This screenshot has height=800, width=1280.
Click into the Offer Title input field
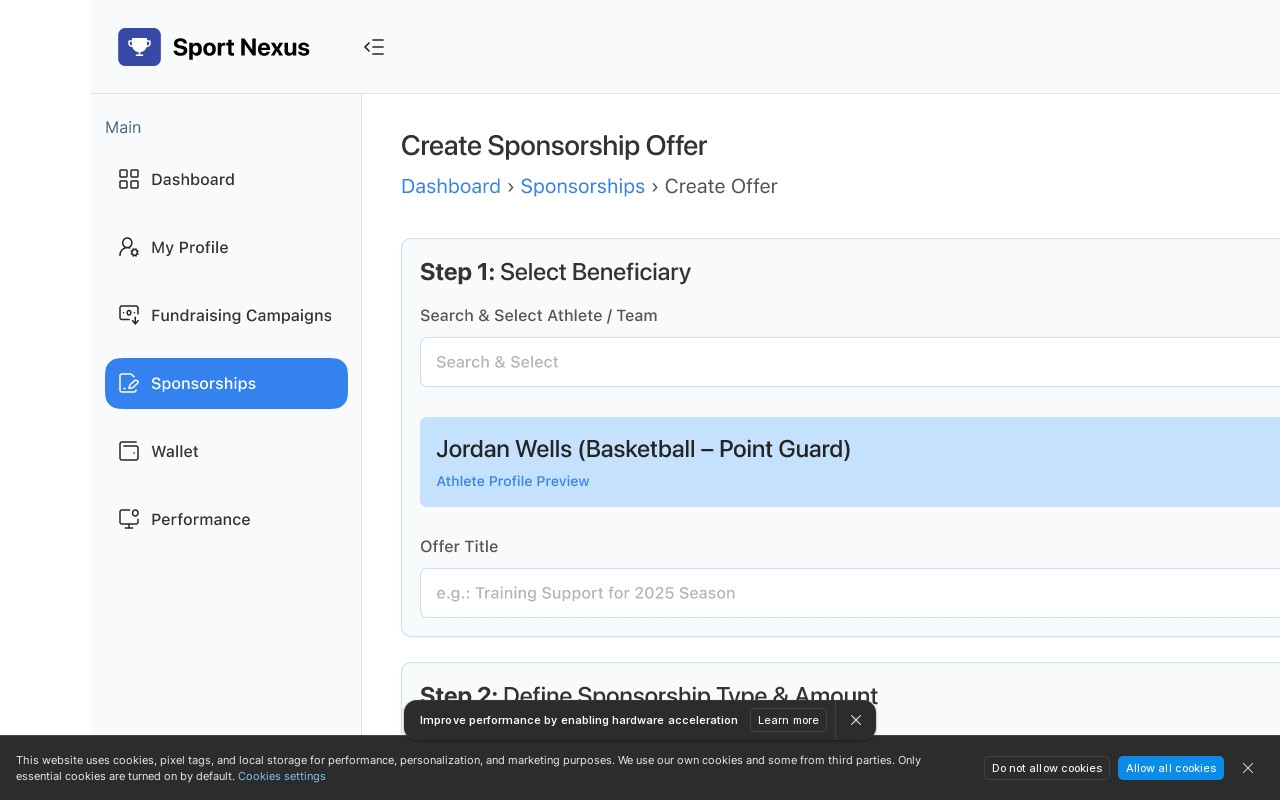pos(850,593)
